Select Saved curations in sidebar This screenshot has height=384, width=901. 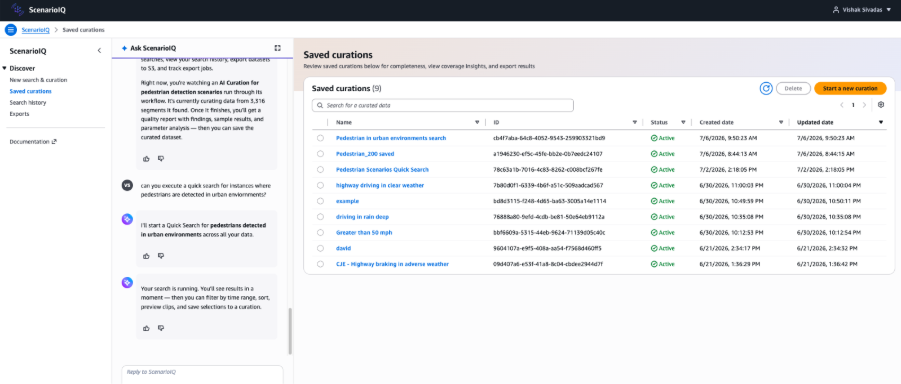click(30, 91)
